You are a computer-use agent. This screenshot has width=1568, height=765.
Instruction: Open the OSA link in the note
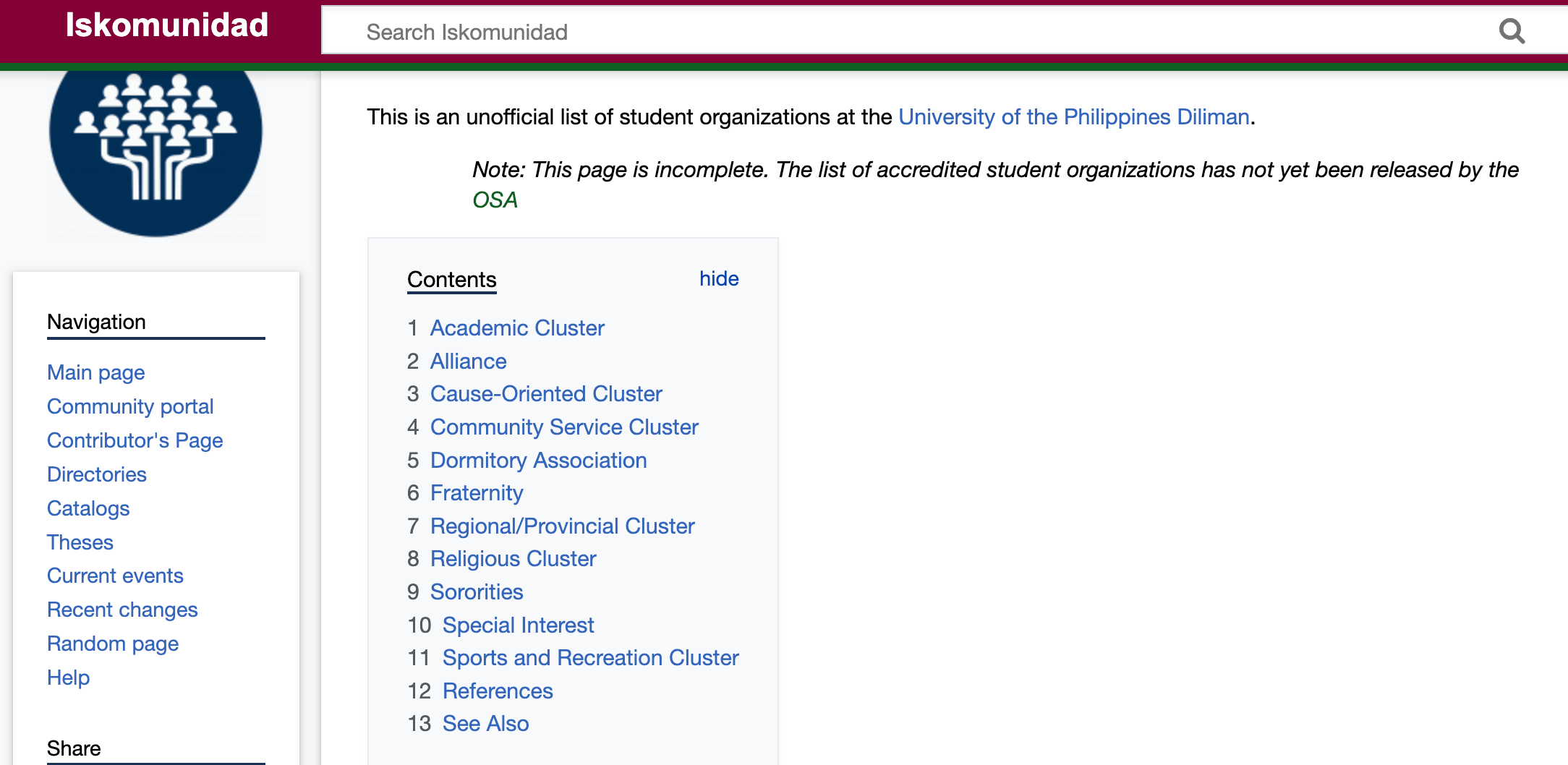495,200
